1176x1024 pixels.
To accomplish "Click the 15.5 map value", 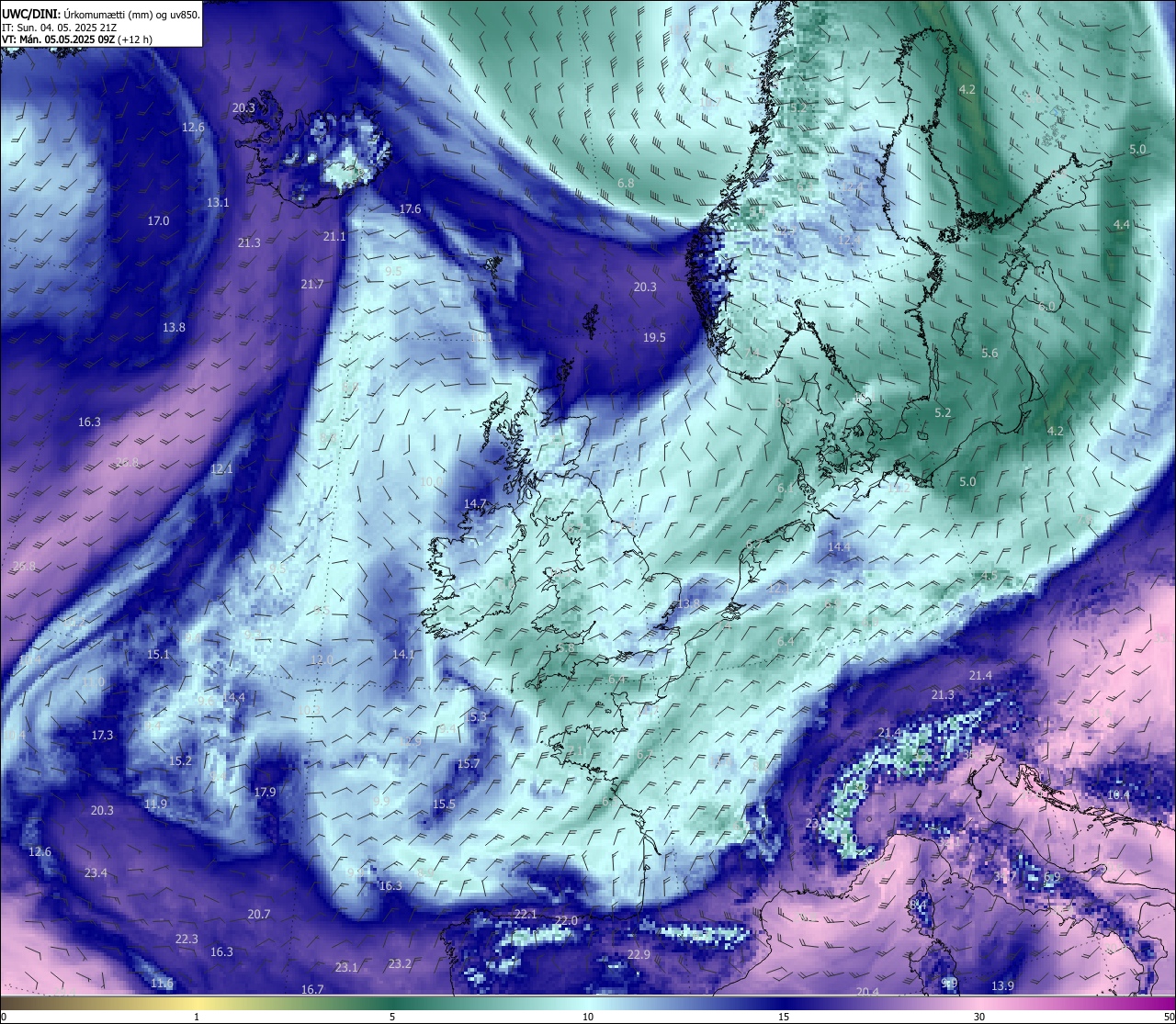I will (x=444, y=805).
